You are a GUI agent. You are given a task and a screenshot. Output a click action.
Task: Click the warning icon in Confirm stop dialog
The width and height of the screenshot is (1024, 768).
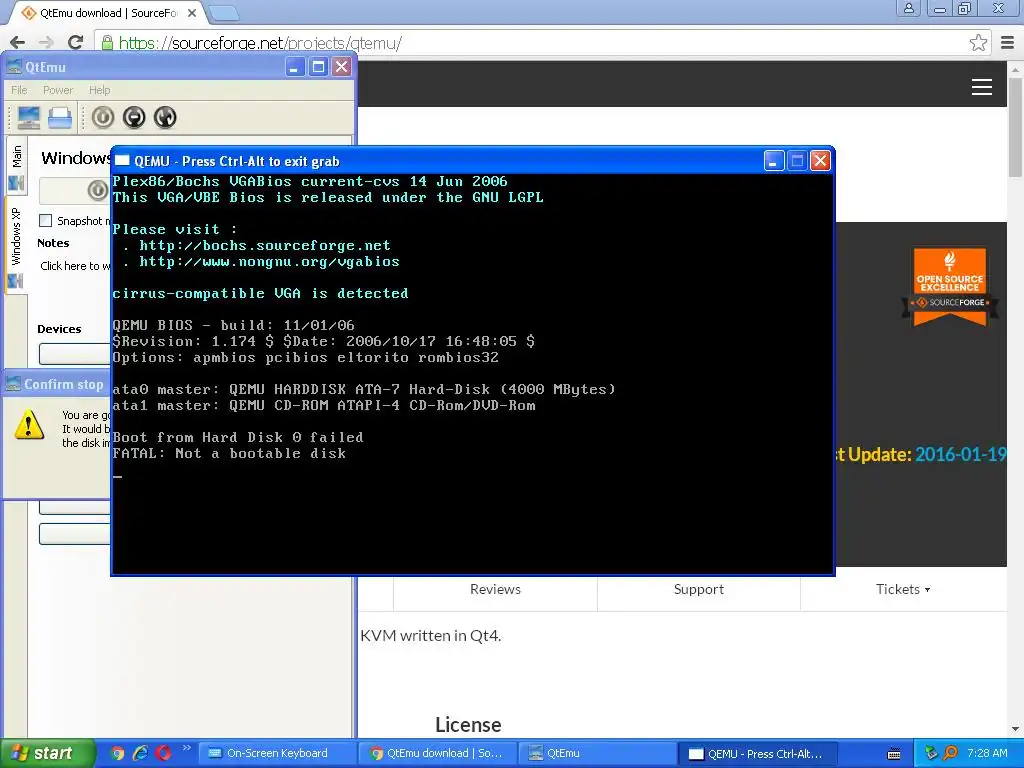point(29,424)
